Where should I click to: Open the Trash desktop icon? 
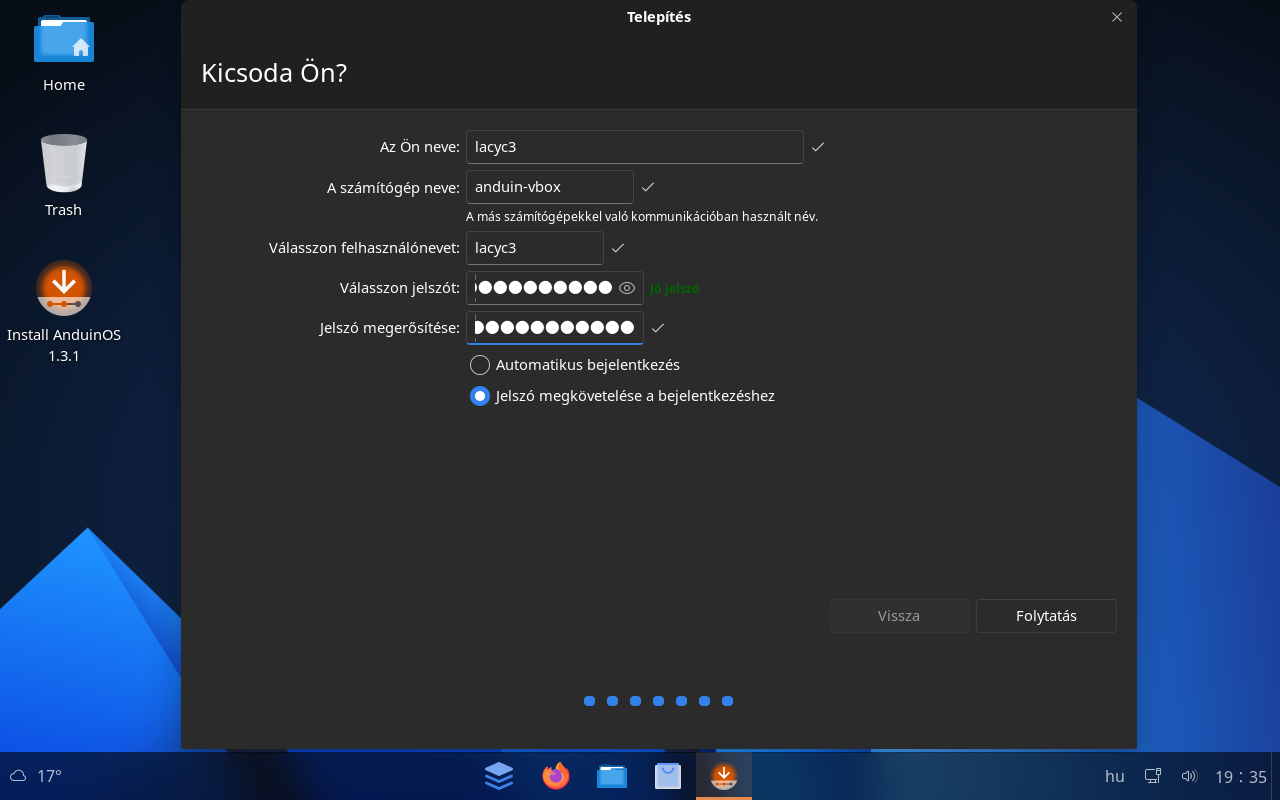point(63,177)
